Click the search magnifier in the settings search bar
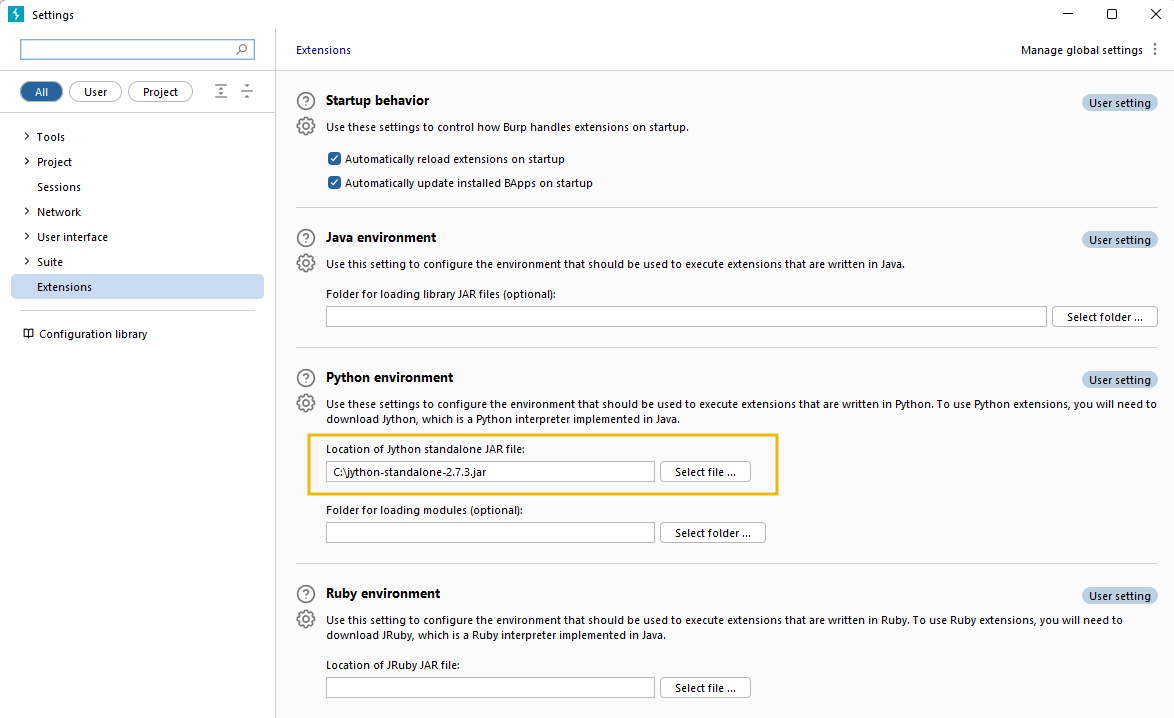The height and width of the screenshot is (718, 1174). click(241, 48)
